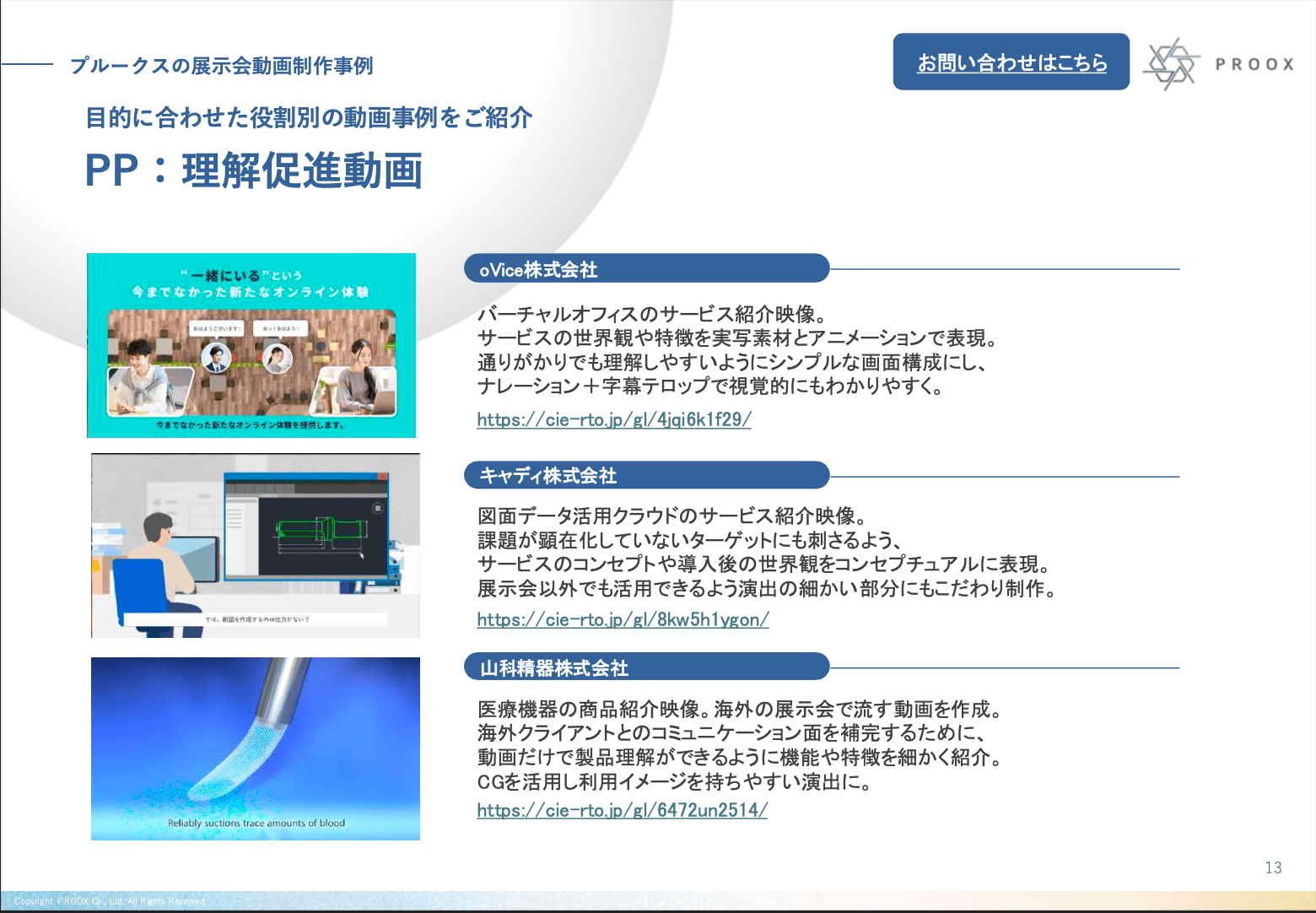Click the PP：理解促進動画 title
This screenshot has height=913, width=1316.
coord(254,171)
